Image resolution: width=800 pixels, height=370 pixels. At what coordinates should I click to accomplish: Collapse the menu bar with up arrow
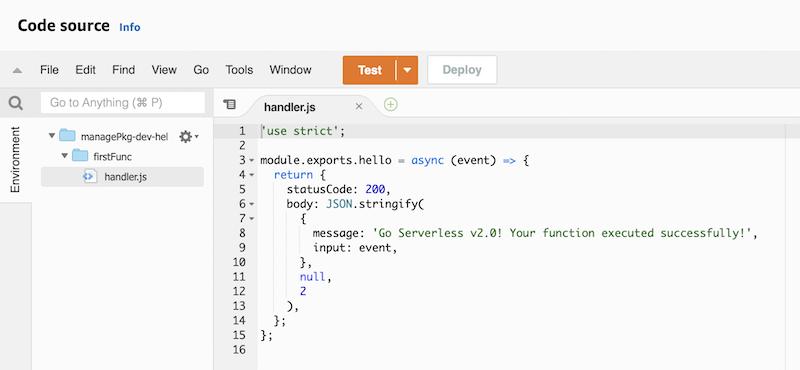(17, 70)
